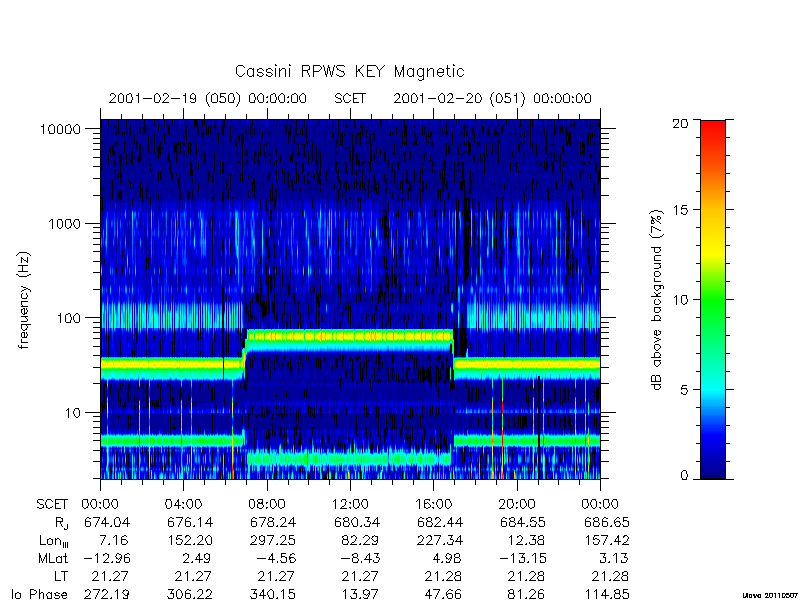Viewport: 800px width, 600px height.
Task: Click the RJ row label
Action: pyautogui.click(x=61, y=523)
